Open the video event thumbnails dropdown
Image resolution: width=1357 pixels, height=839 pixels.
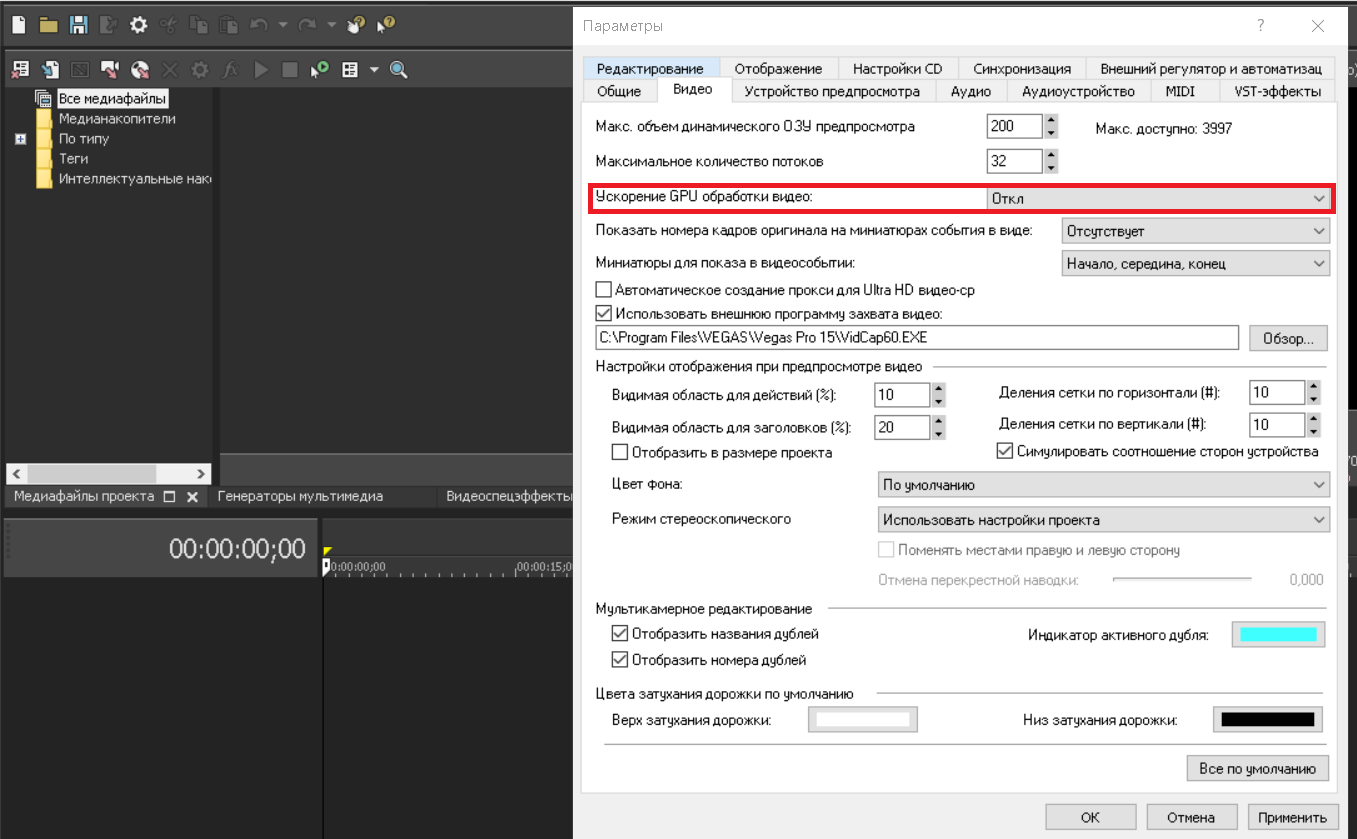tap(1195, 264)
